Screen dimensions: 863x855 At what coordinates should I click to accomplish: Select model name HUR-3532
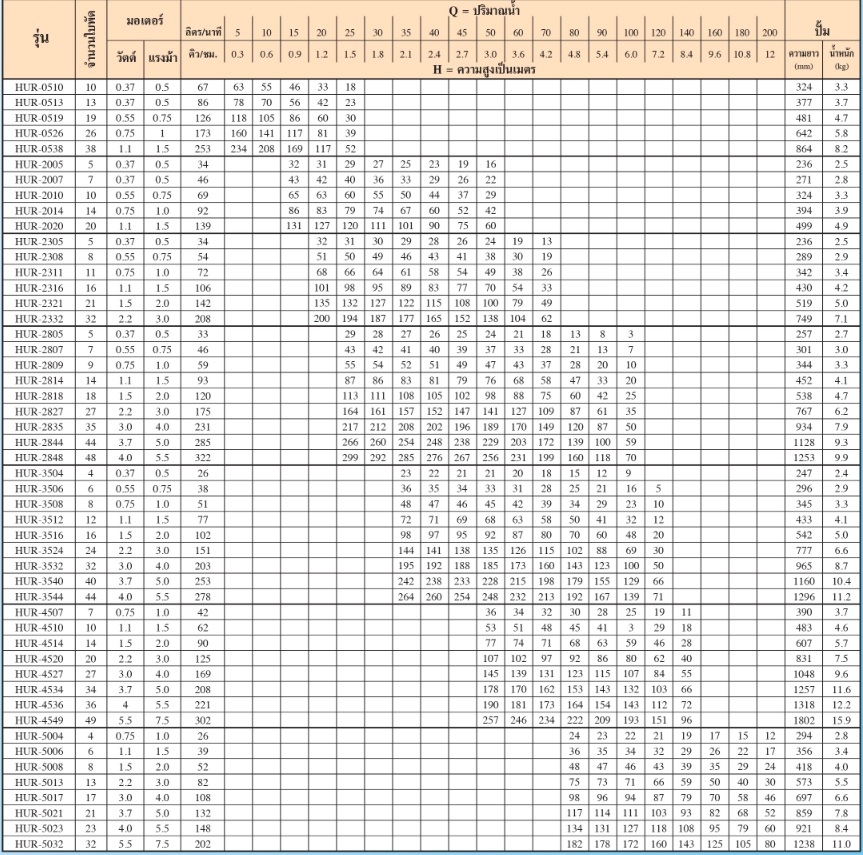pyautogui.click(x=39, y=566)
